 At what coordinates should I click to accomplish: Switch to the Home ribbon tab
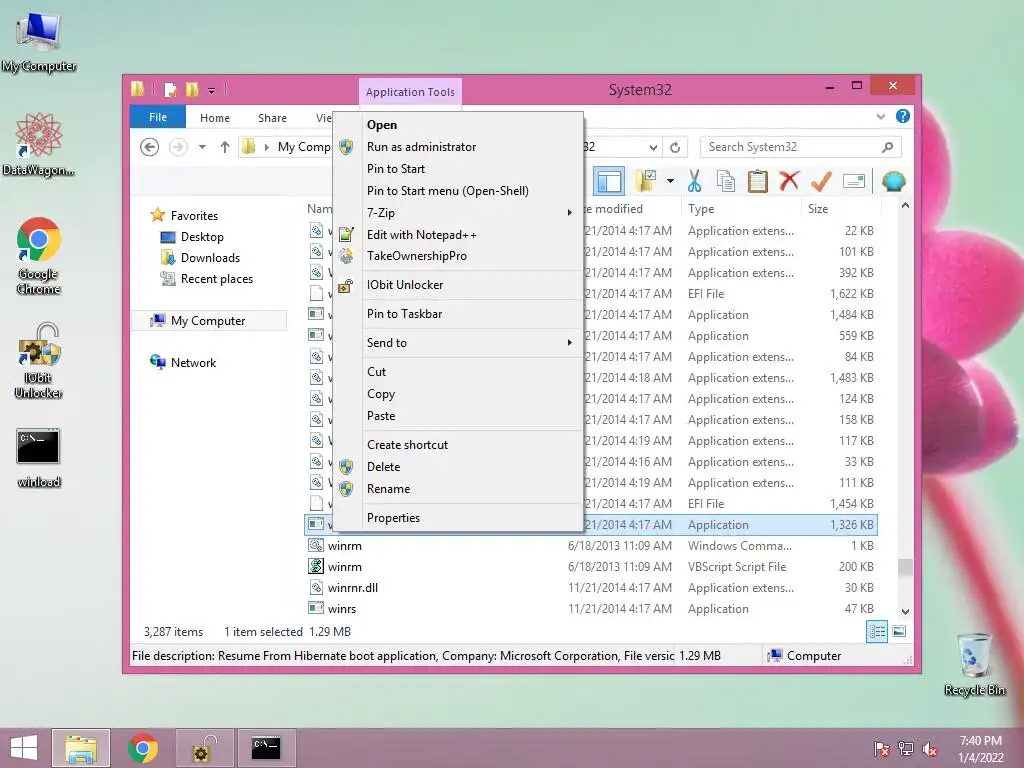click(215, 118)
